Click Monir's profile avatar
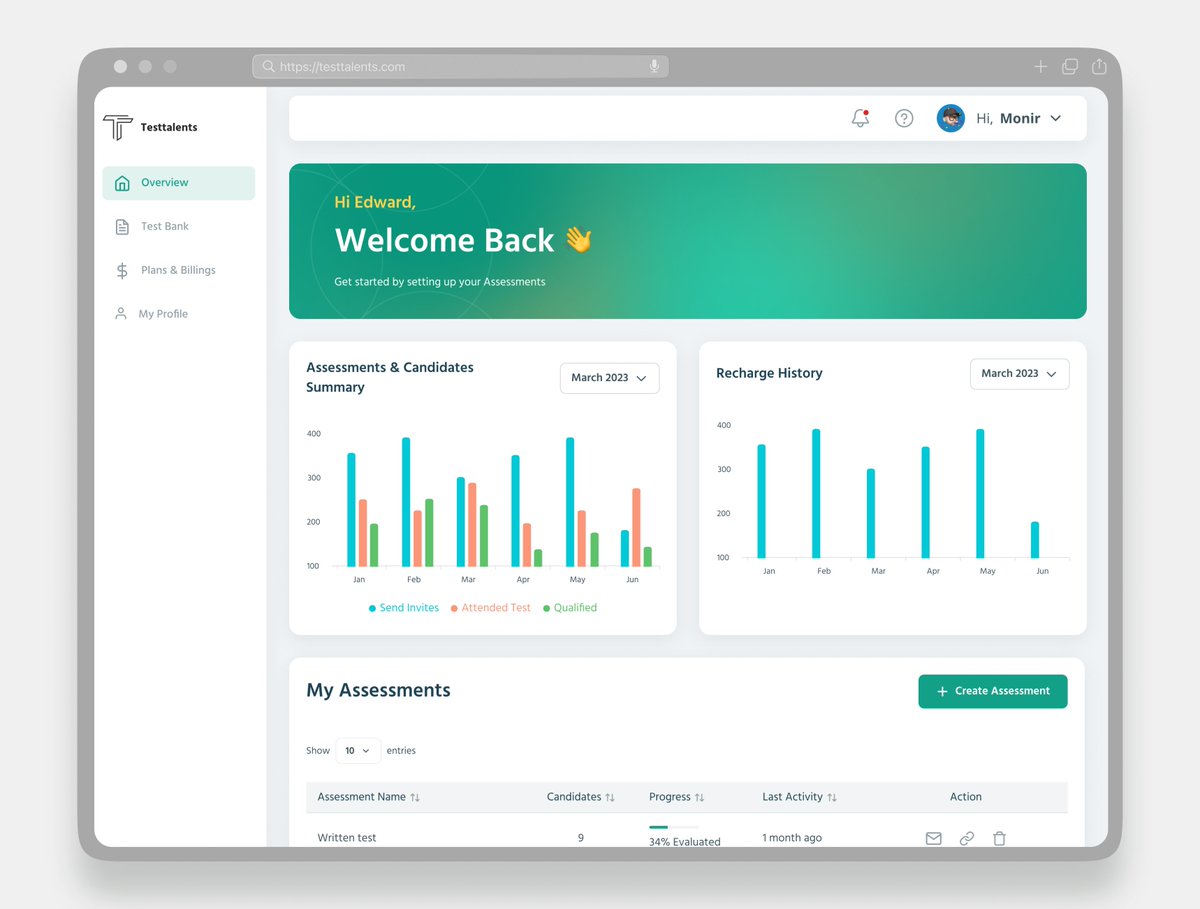 click(949, 117)
